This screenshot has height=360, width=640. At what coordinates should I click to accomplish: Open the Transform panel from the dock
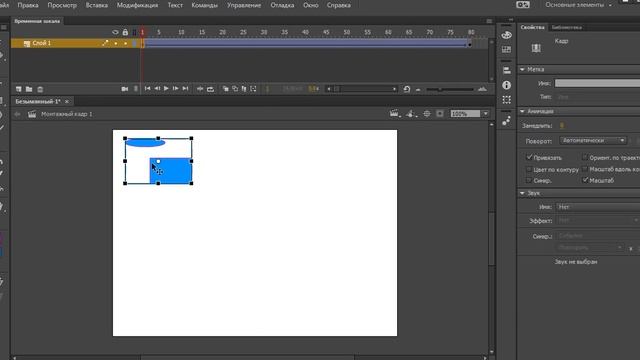(507, 100)
